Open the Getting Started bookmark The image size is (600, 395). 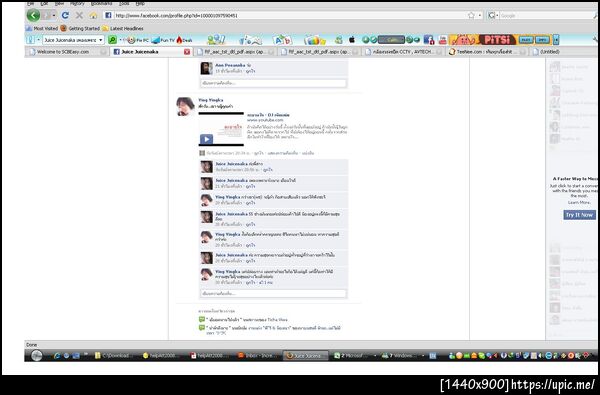coord(80,28)
